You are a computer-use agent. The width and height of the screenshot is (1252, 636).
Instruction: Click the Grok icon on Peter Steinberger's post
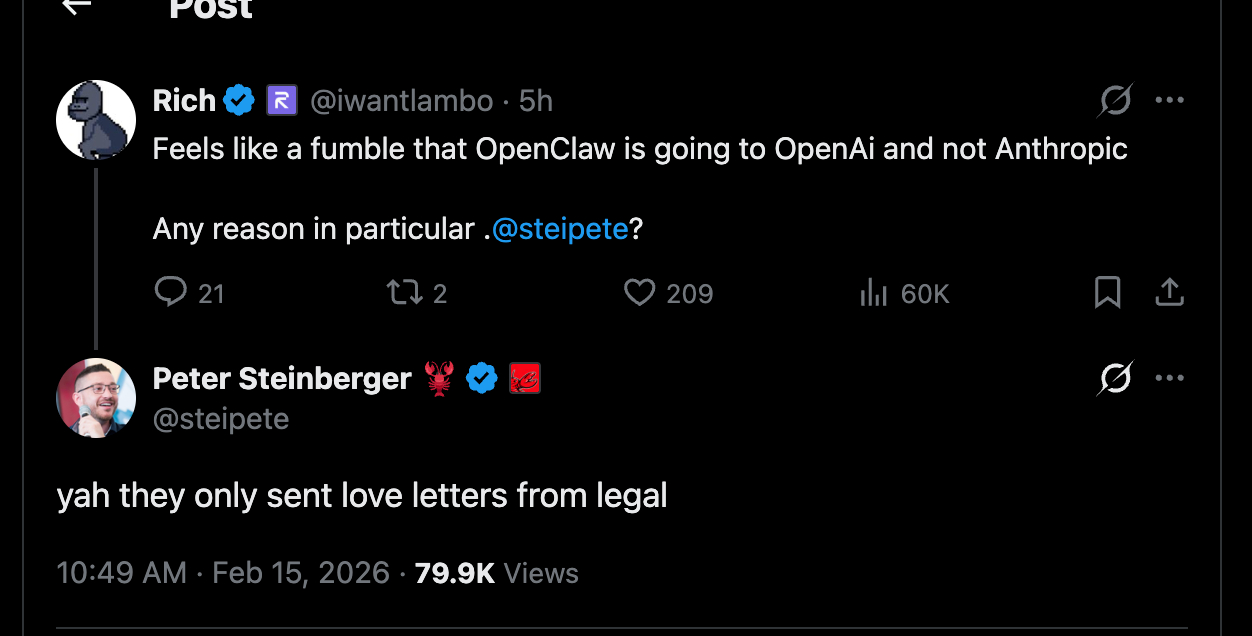[x=1115, y=378]
